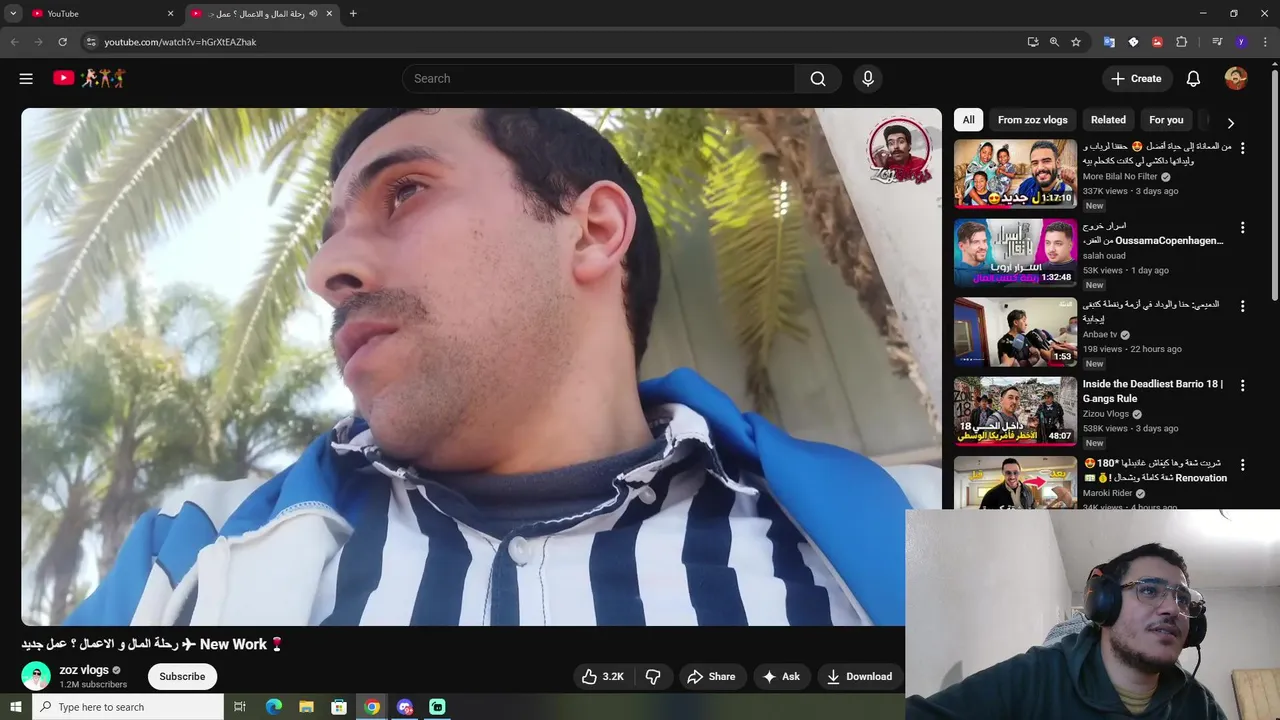Click the install/cast icon in address bar
Image resolution: width=1280 pixels, height=720 pixels.
(x=1033, y=42)
